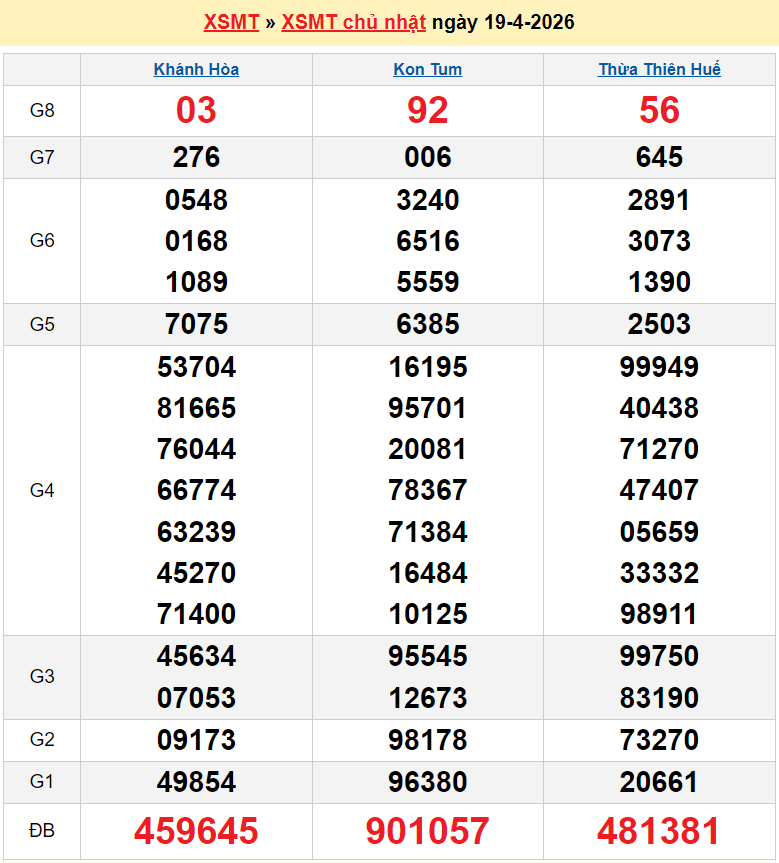Open the XSMT chủ nhật link

[x=353, y=22]
